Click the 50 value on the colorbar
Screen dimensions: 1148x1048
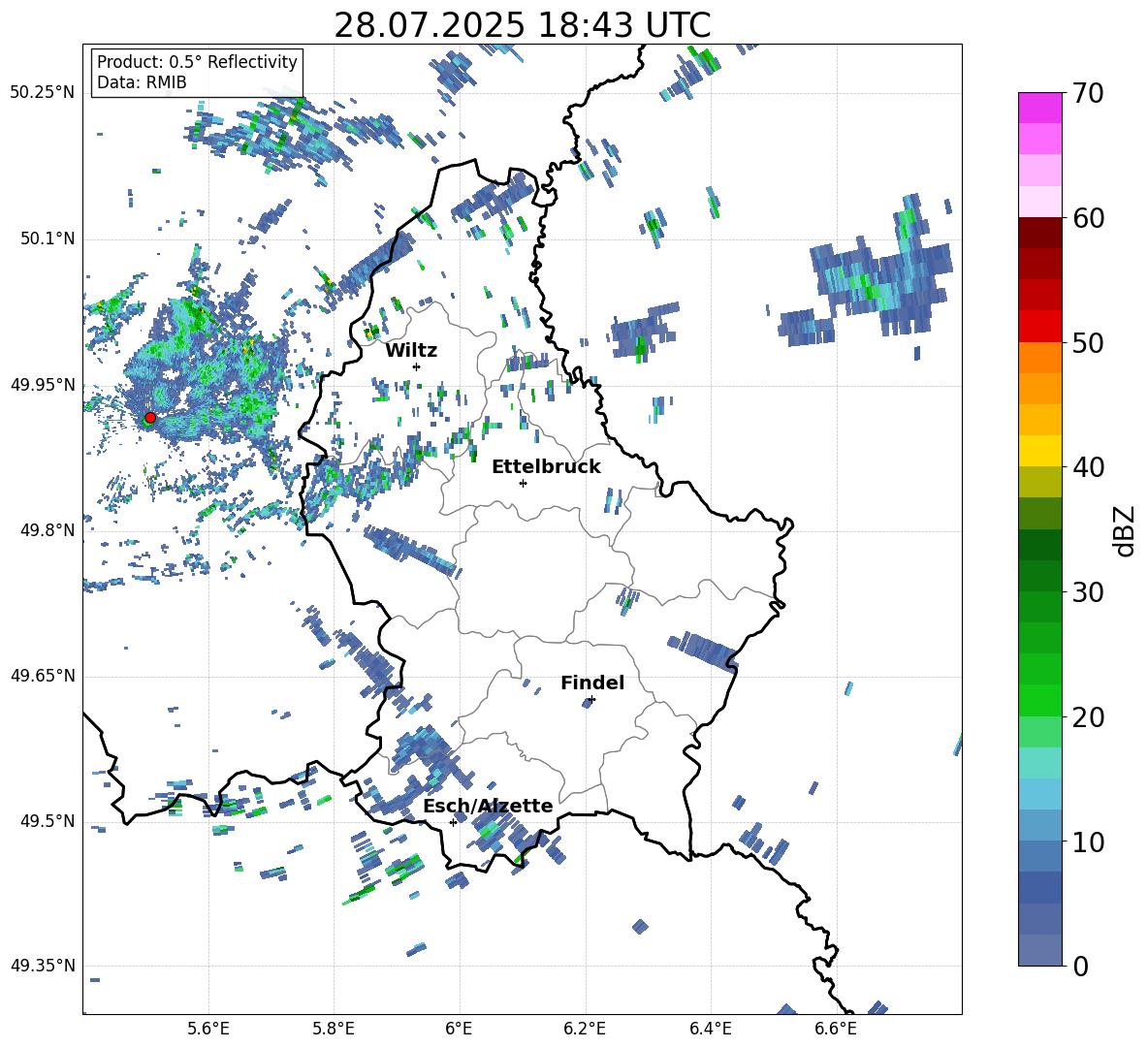pos(1088,342)
